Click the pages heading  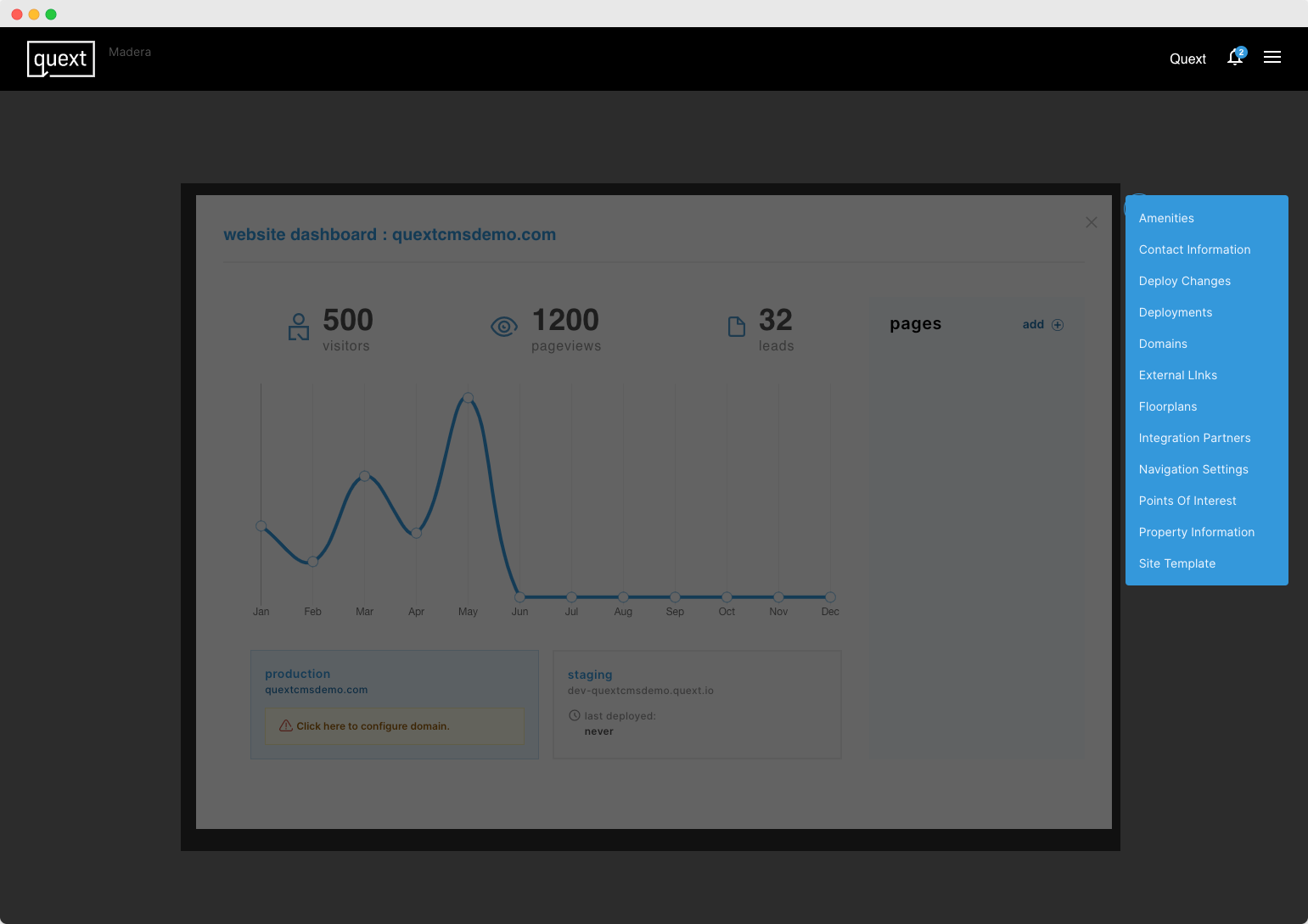coord(915,324)
